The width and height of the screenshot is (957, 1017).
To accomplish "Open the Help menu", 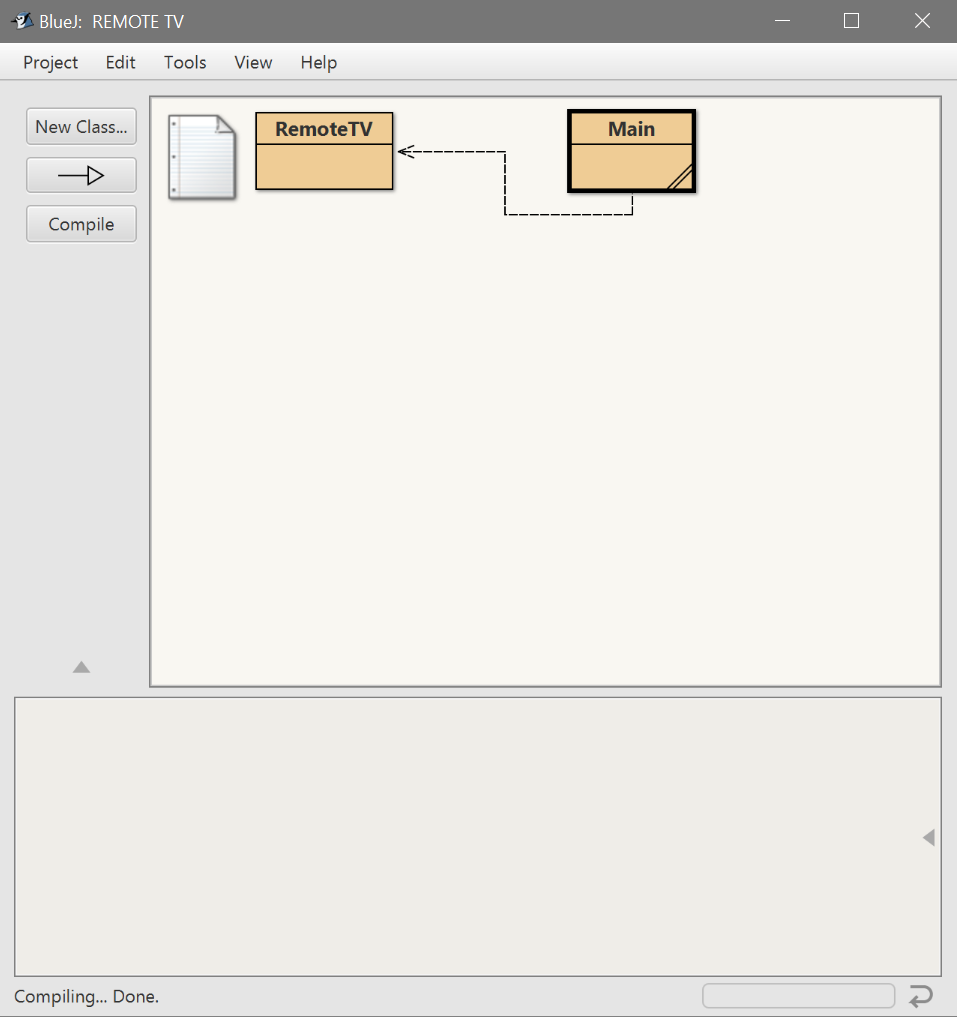I will 319,62.
